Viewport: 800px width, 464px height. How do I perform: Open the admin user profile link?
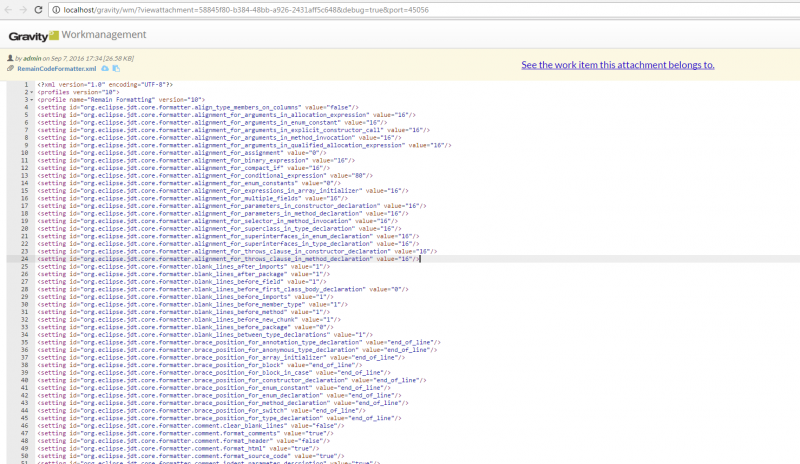point(32,60)
